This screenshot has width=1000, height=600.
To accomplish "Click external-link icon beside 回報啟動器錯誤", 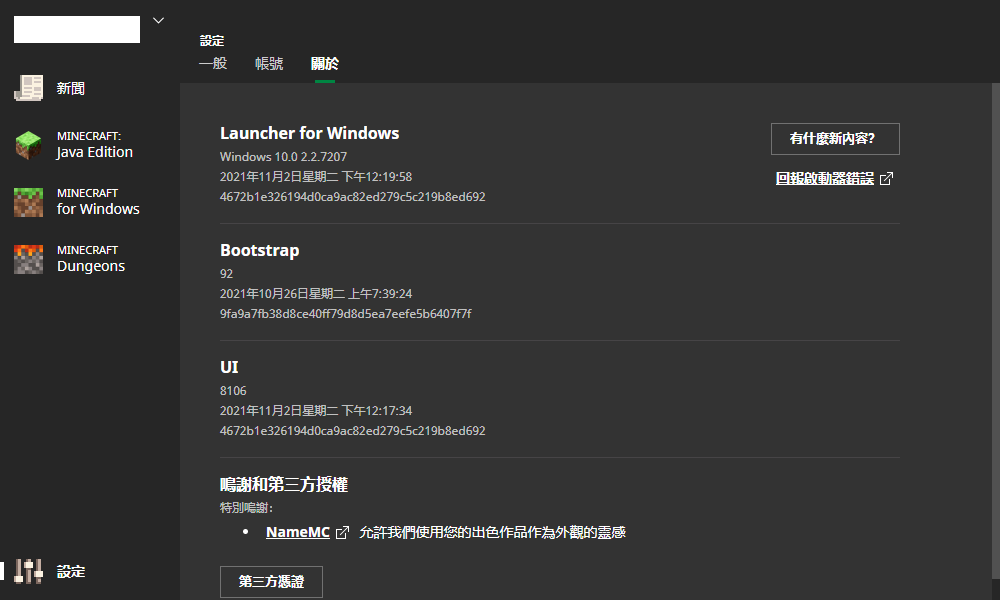I will click(886, 179).
